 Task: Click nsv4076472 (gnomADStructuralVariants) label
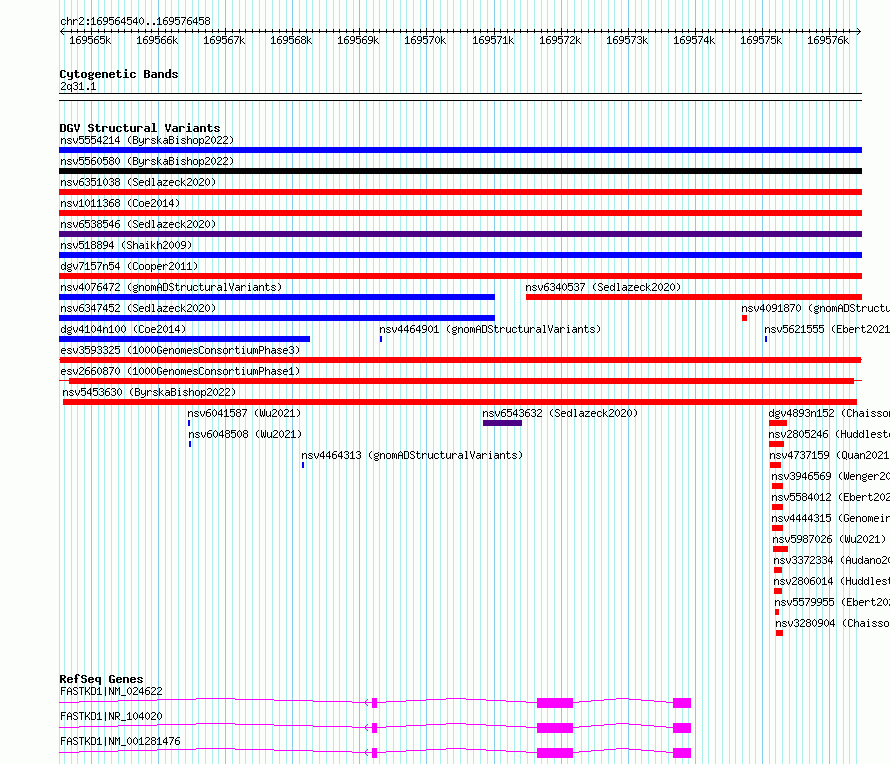(171, 287)
